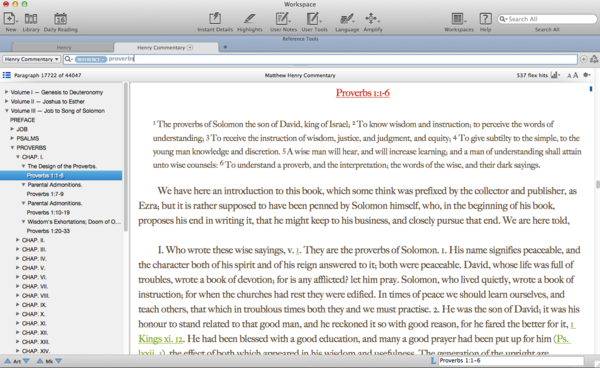The width and height of the screenshot is (600, 368).
Task: Collapse the PROVERBS tree node
Action: point(12,147)
